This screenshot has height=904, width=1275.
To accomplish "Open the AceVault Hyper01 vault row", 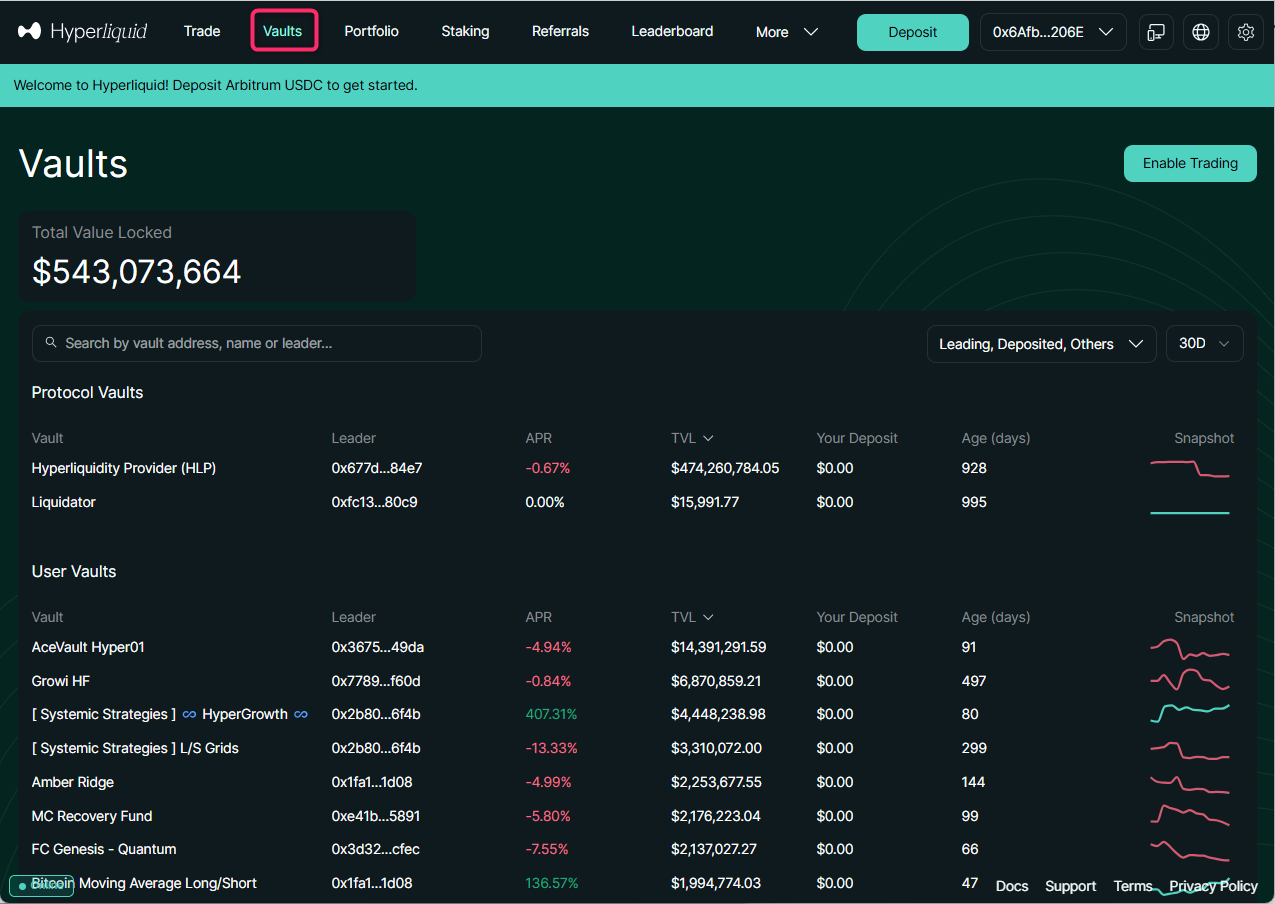I will point(88,647).
